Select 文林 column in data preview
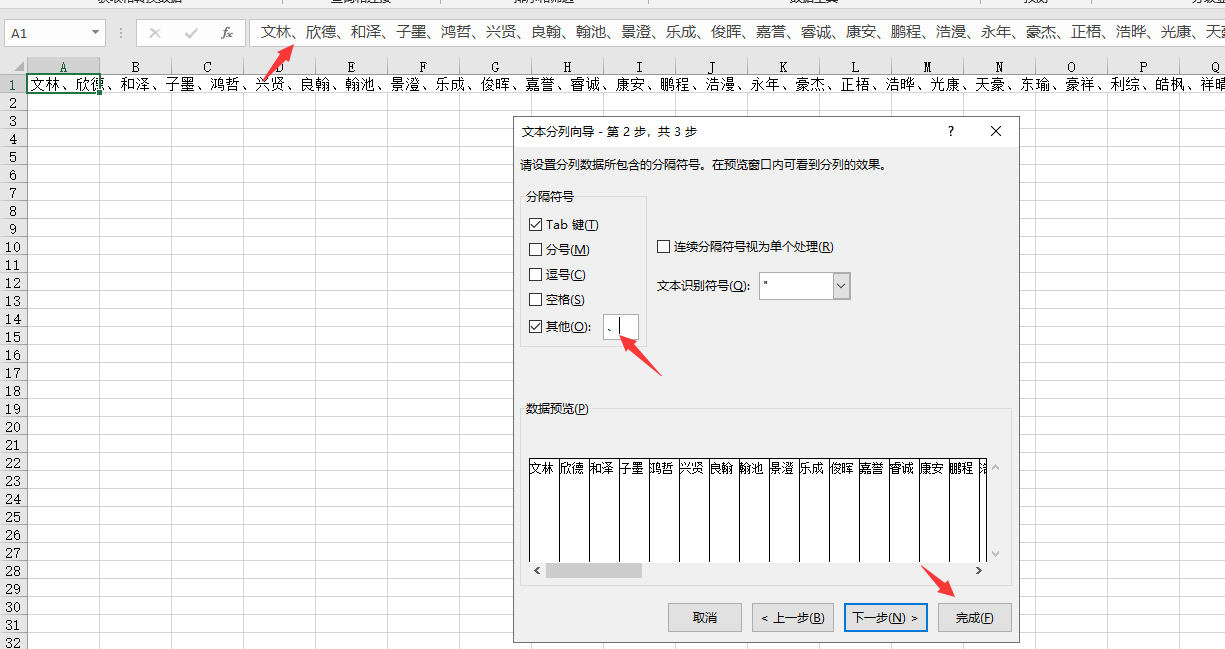1225x649 pixels. (x=544, y=510)
